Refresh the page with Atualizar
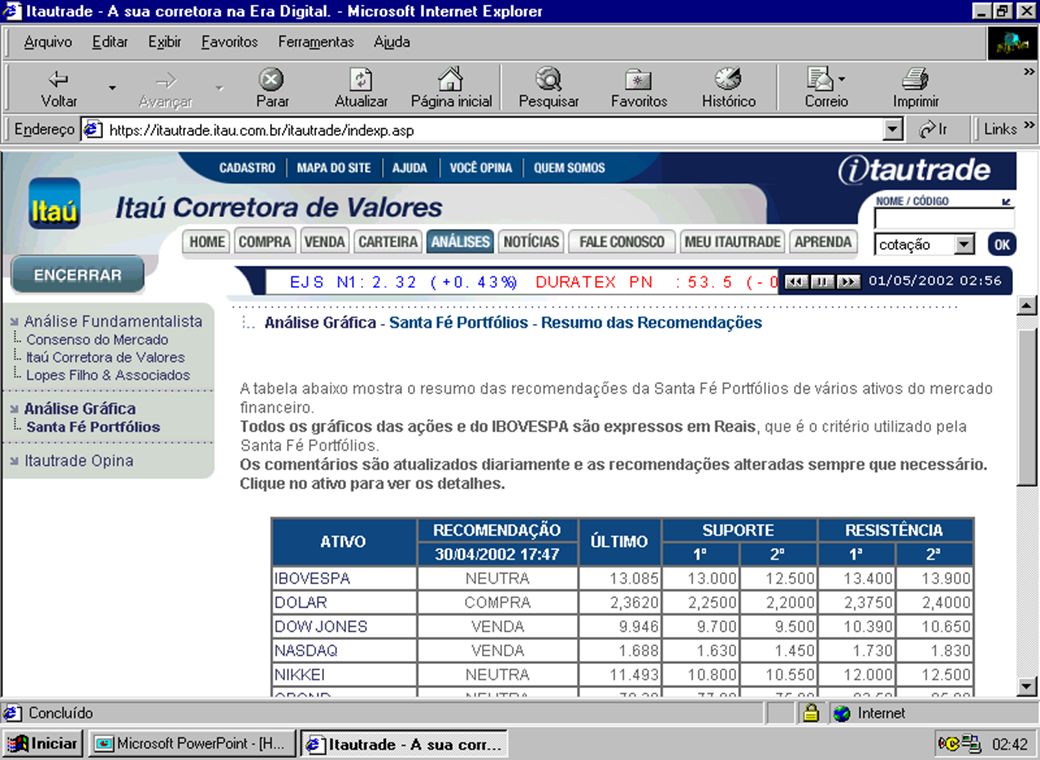 pos(361,88)
